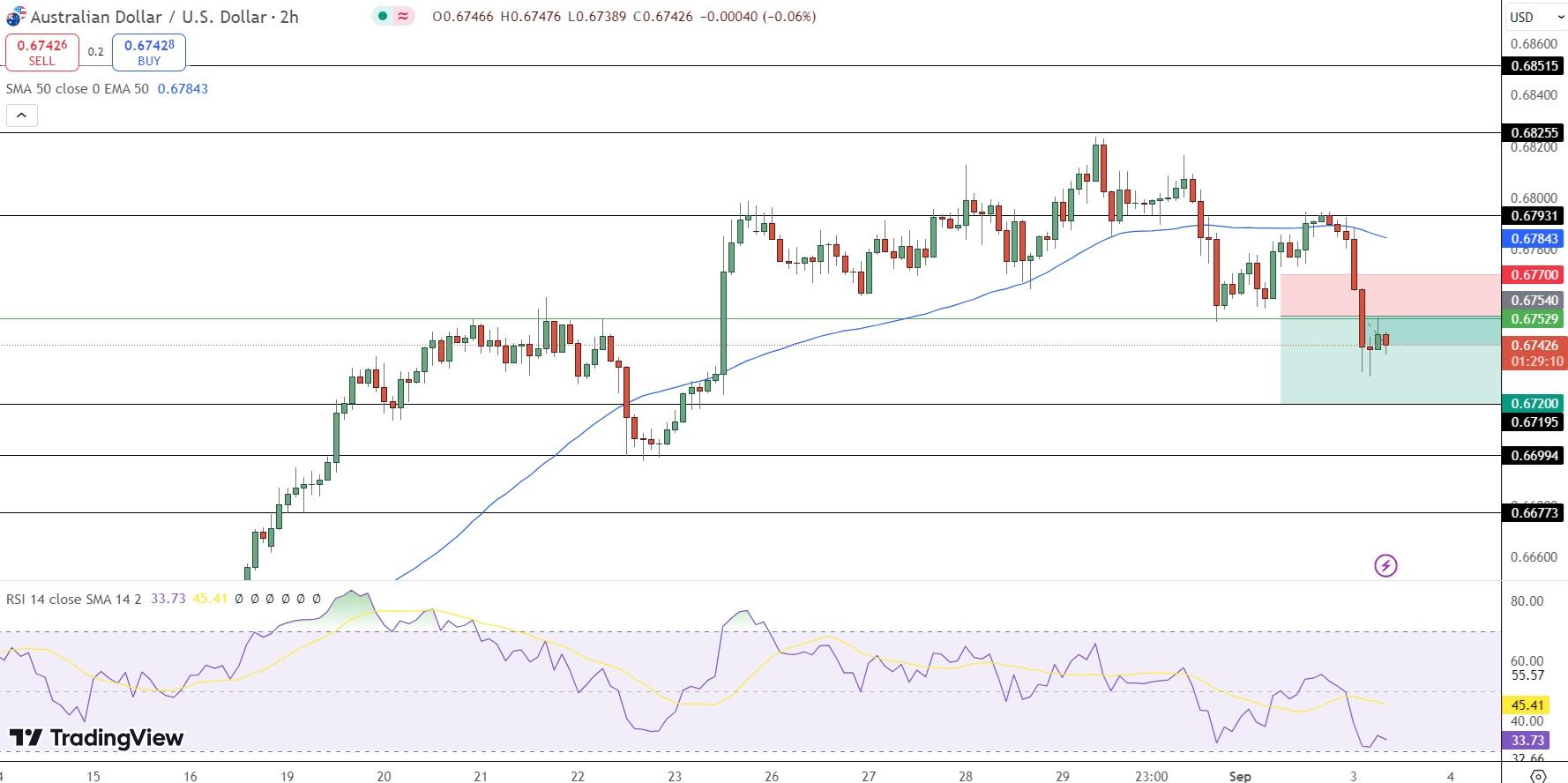This screenshot has height=783, width=1568.
Task: Click the pink approximate-data indicator icon
Action: (x=403, y=16)
